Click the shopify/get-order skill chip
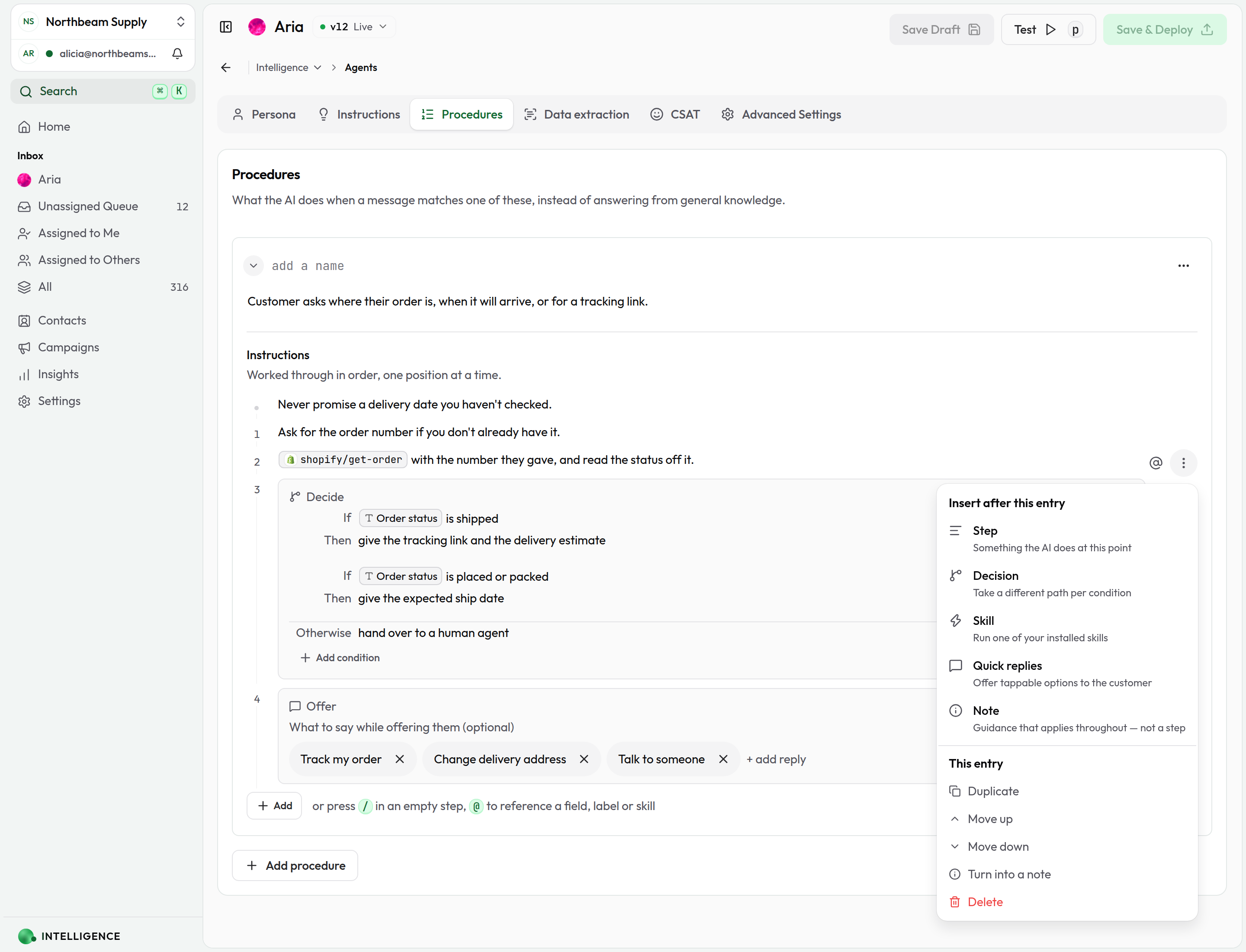 point(343,460)
